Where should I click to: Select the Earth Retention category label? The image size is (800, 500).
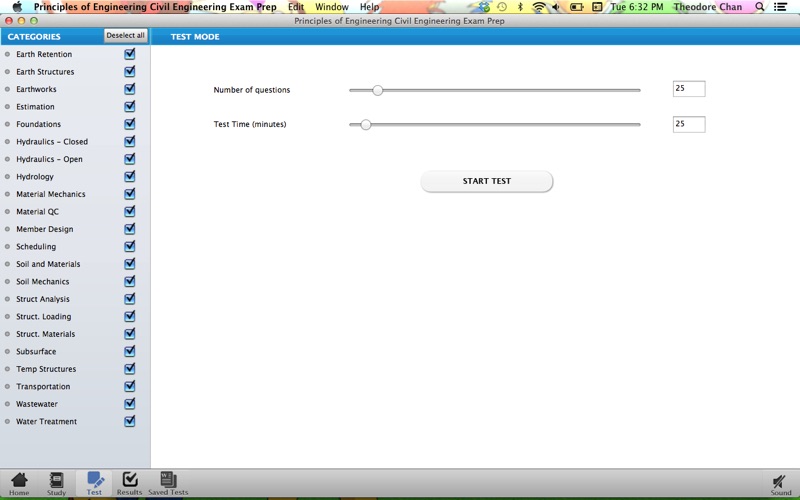coord(44,54)
